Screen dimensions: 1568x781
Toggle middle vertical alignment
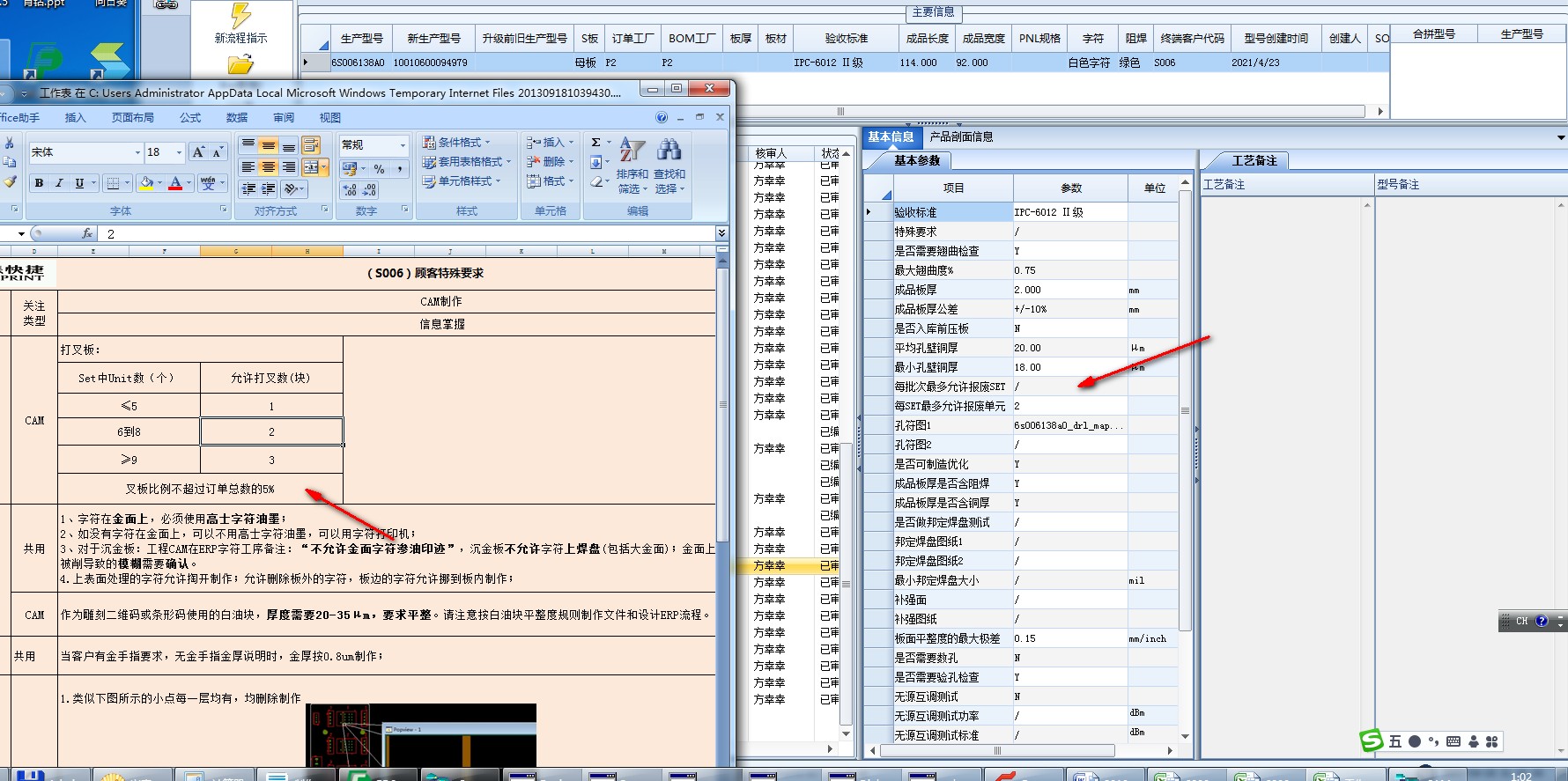(268, 145)
